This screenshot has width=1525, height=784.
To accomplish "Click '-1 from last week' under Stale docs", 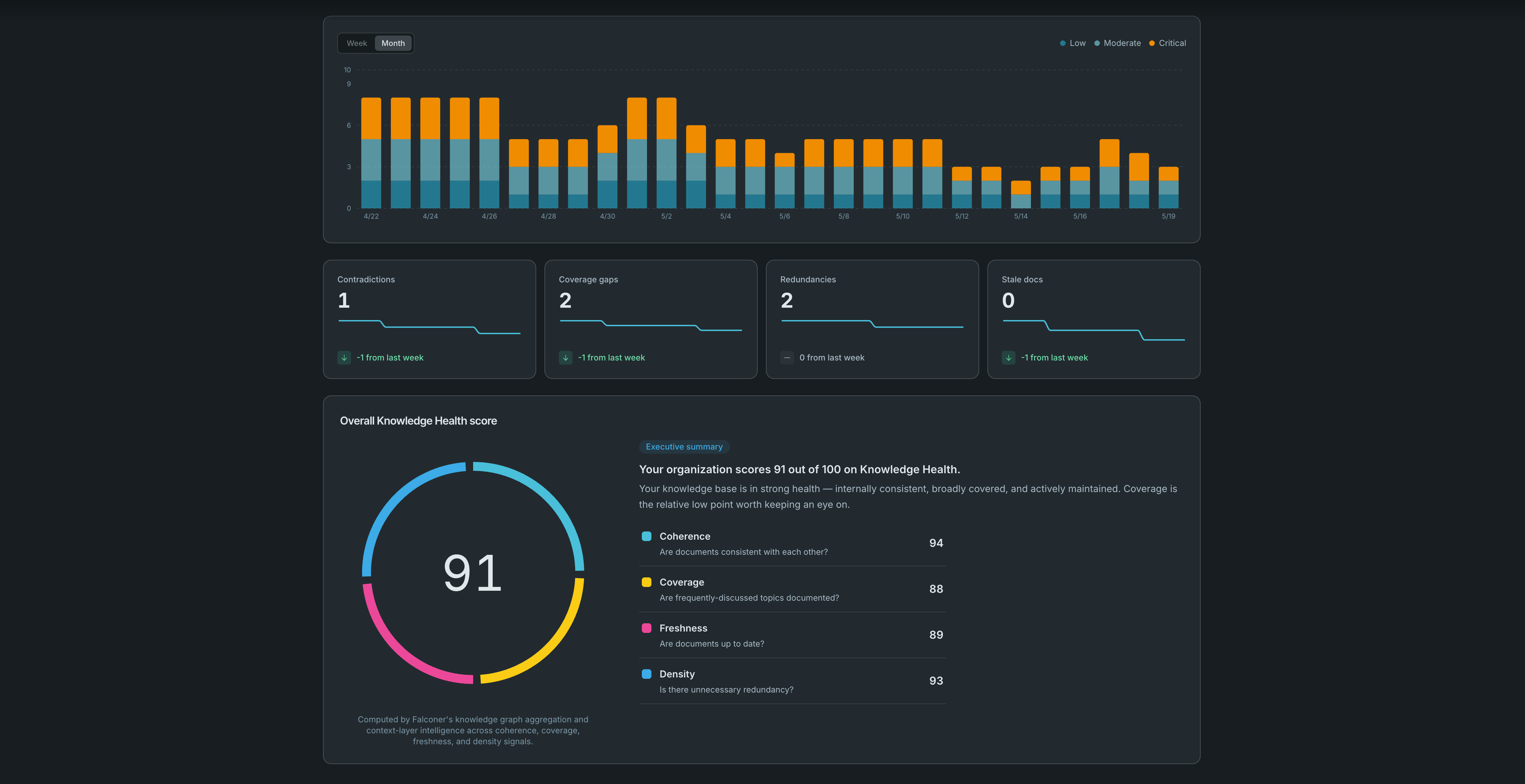I will [x=1054, y=357].
